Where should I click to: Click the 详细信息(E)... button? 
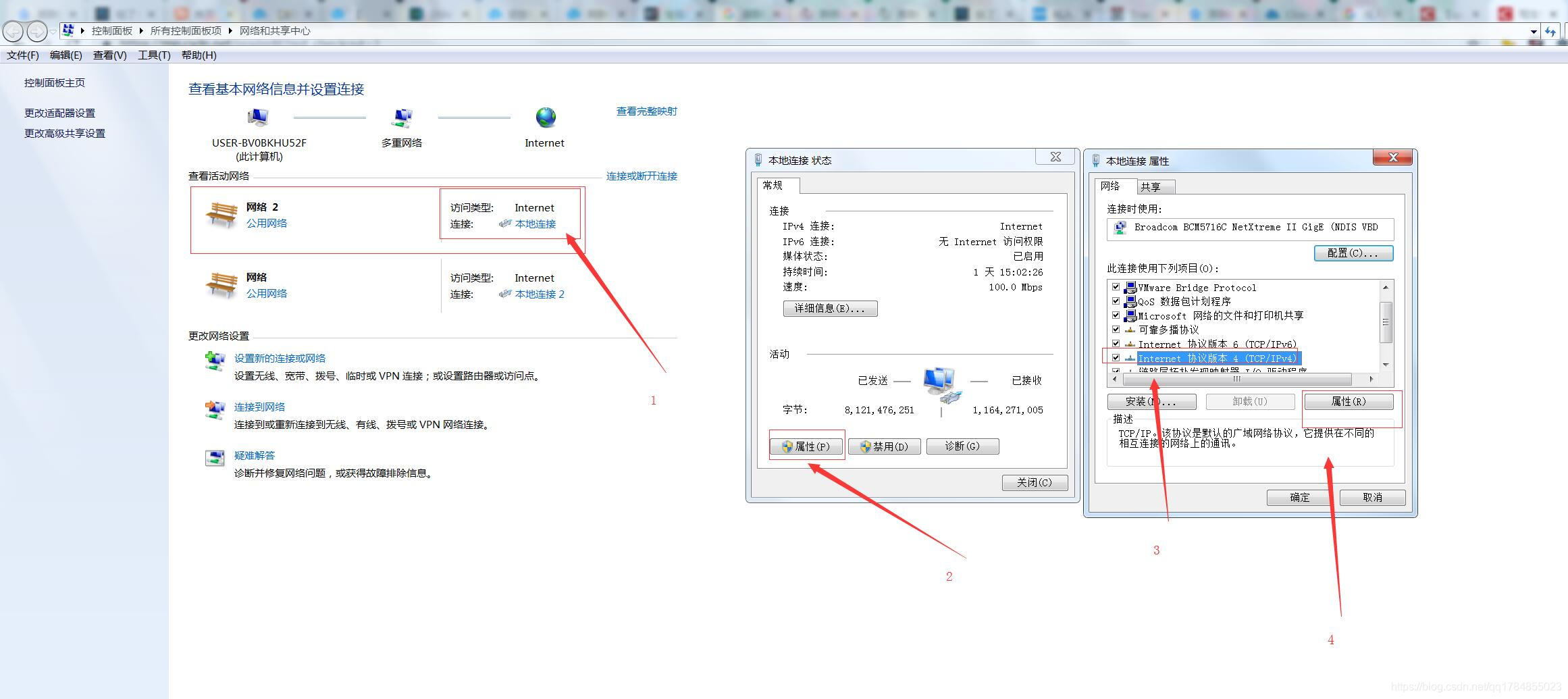831,309
